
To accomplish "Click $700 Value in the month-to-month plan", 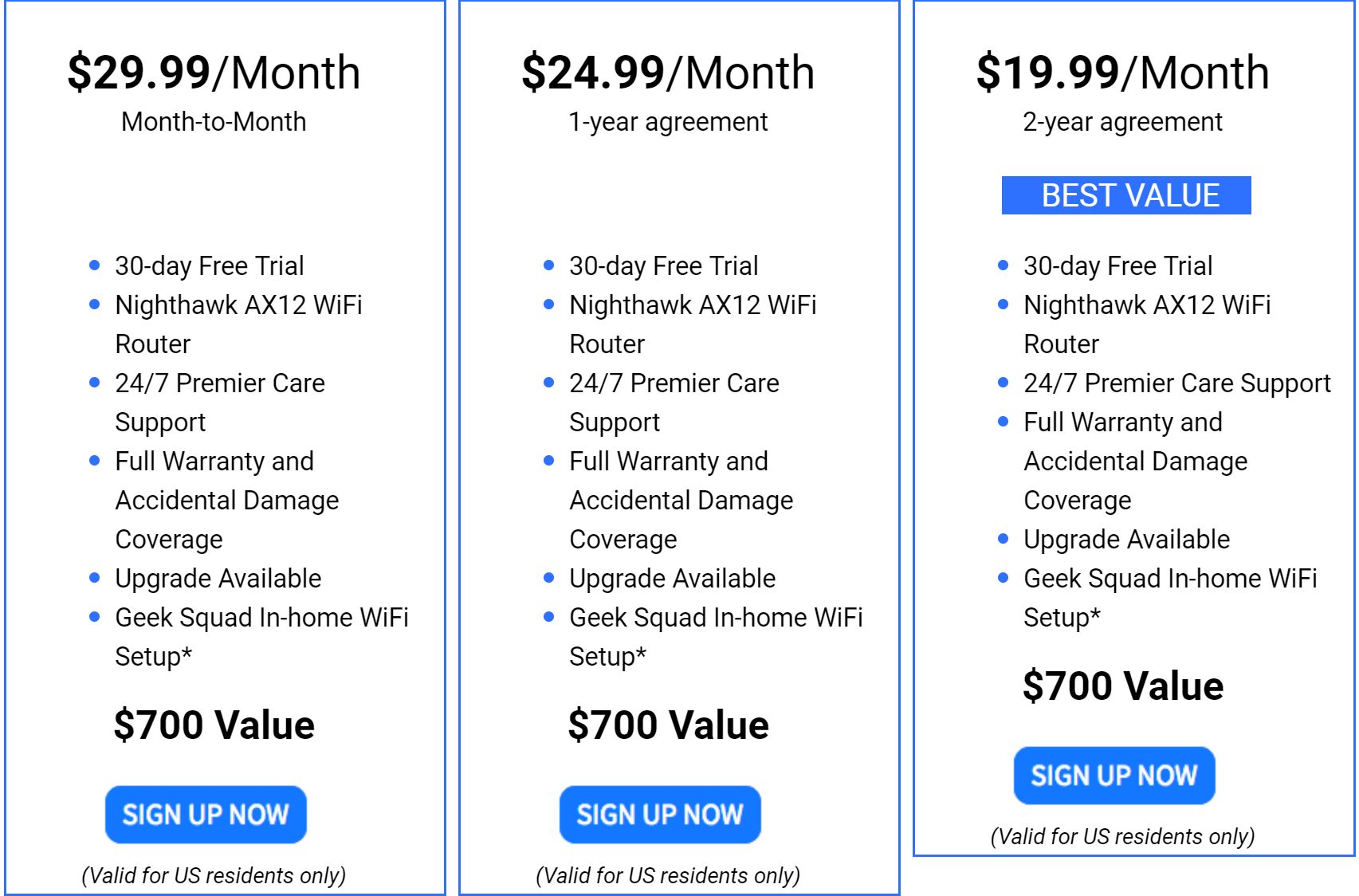I will [214, 725].
